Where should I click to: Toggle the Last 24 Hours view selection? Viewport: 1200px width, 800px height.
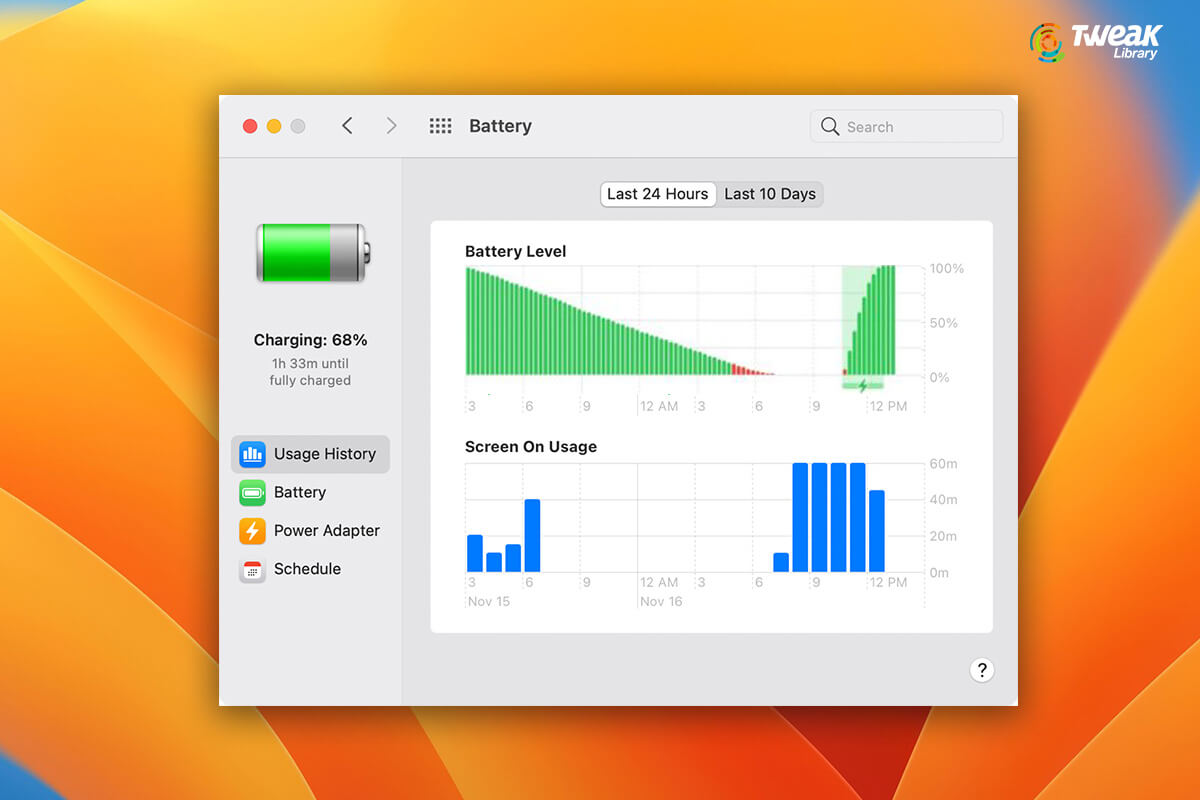click(x=657, y=194)
